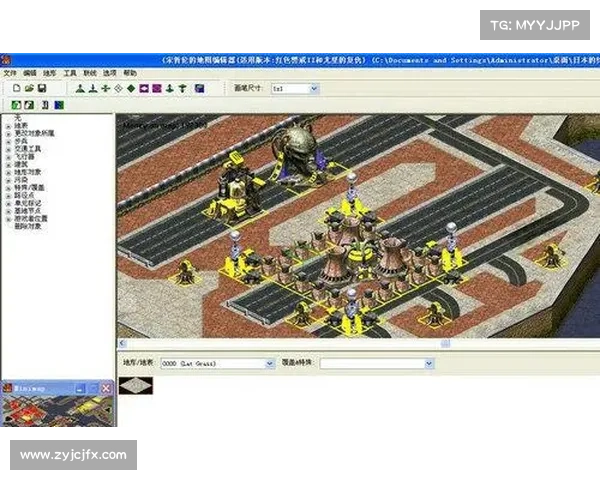Click the blue-green square icon in second toolbar row
The width and height of the screenshot is (600, 480).
pos(59,105)
